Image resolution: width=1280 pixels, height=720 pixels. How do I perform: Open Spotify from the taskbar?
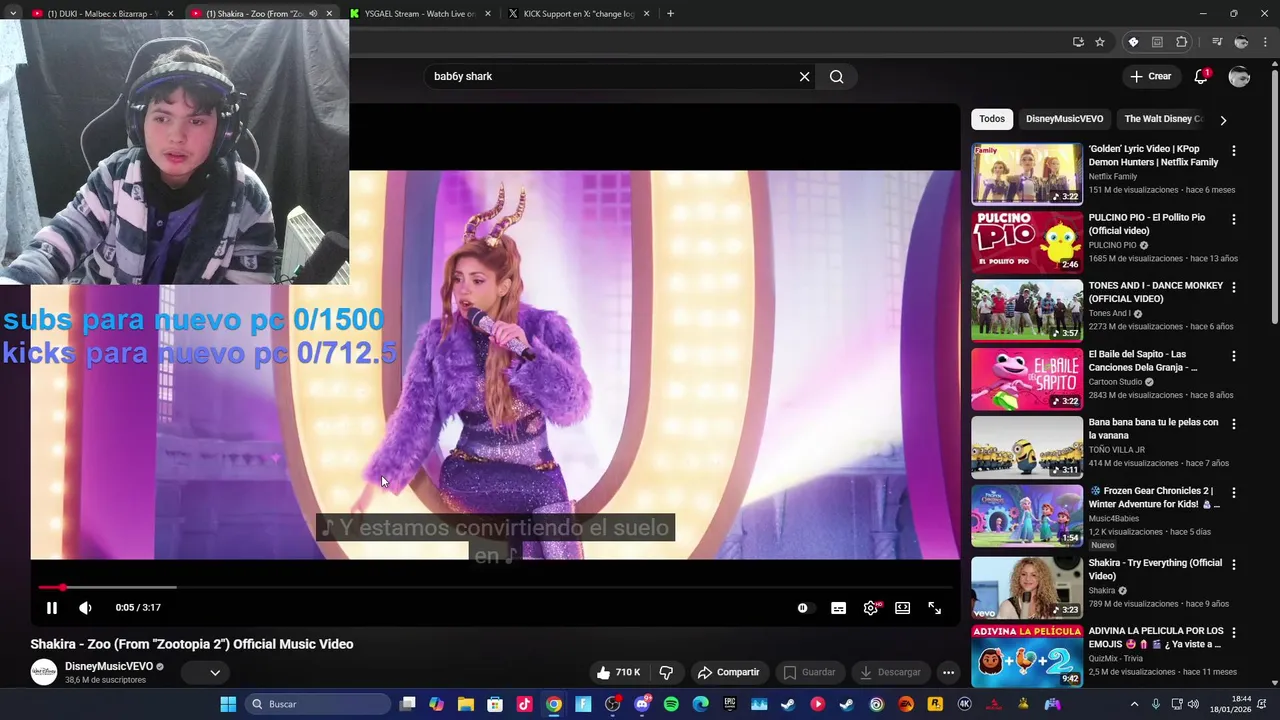pos(671,704)
